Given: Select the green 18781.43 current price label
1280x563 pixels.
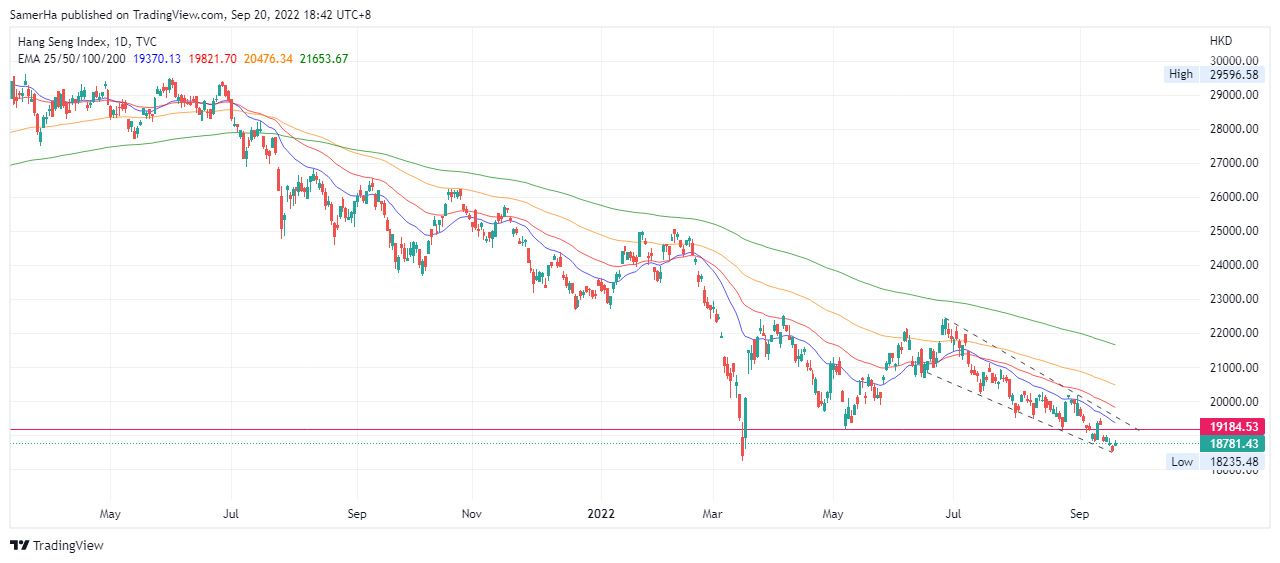Looking at the screenshot, I should pyautogui.click(x=1237, y=444).
